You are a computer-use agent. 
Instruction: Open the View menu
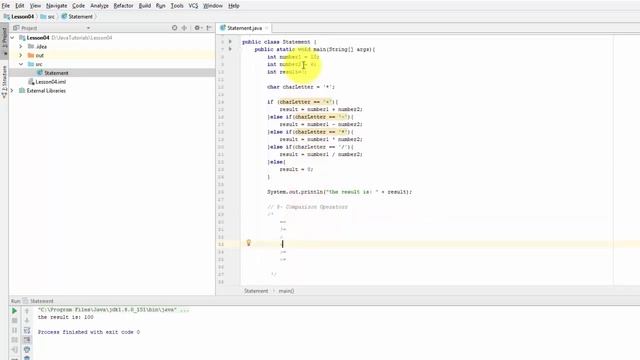(x=36, y=6)
